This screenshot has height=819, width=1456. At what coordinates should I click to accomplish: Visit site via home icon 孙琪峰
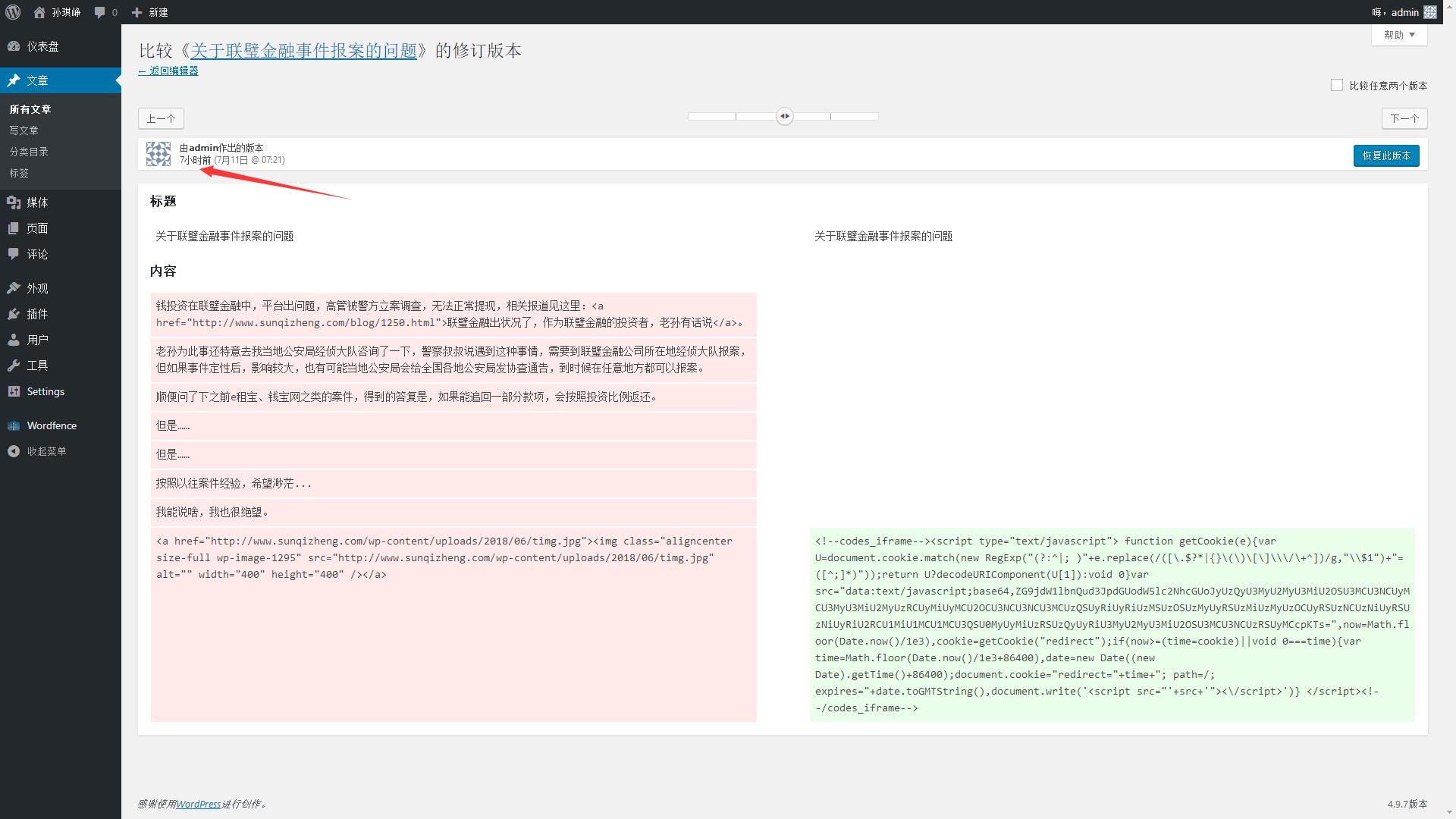[x=57, y=12]
